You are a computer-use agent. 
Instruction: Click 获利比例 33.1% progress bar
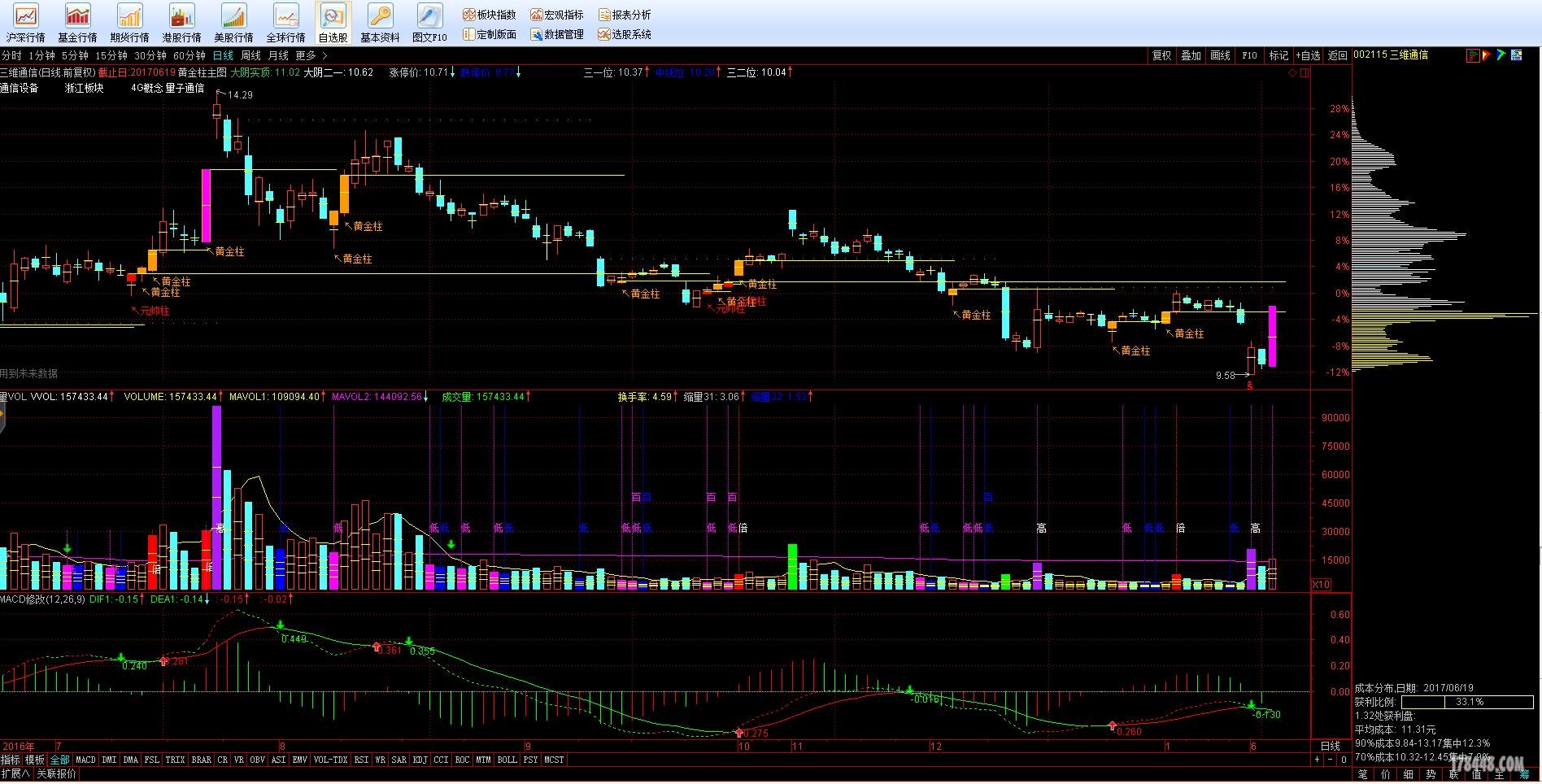pos(1467,701)
